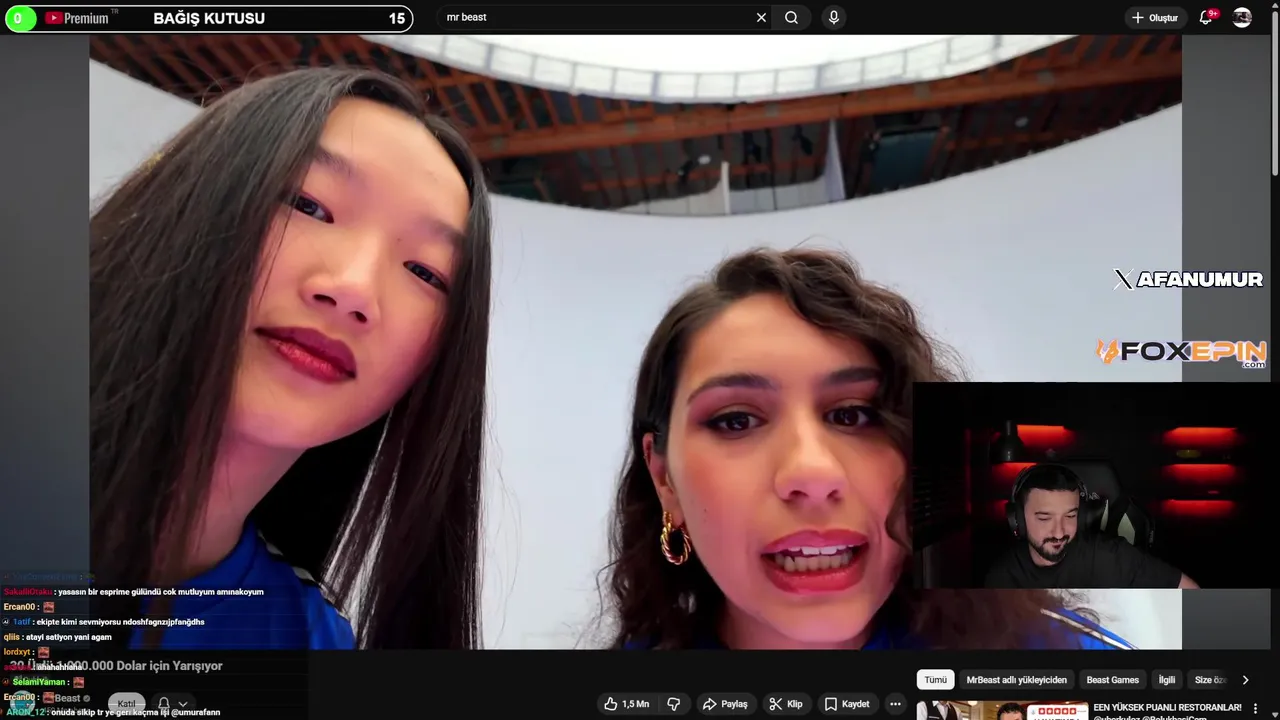Select 'MrBeast adlı yükleyiciden' chip
Image resolution: width=1280 pixels, height=720 pixels.
(1016, 680)
